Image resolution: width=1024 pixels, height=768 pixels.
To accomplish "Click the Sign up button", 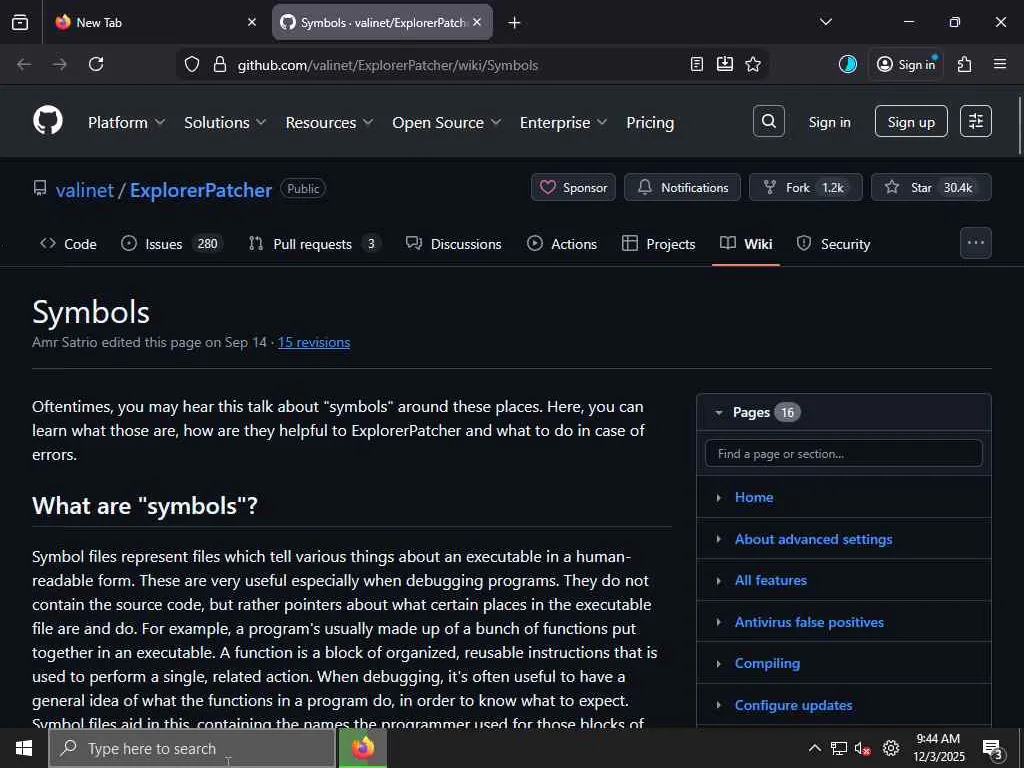I will (x=911, y=121).
